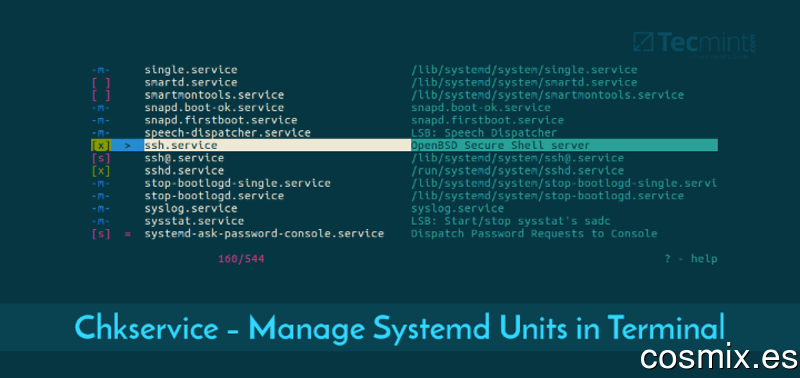Click the = stopped indicator for systemd-ask-password-console.service
Image resolution: width=800 pixels, height=378 pixels.
pos(128,234)
